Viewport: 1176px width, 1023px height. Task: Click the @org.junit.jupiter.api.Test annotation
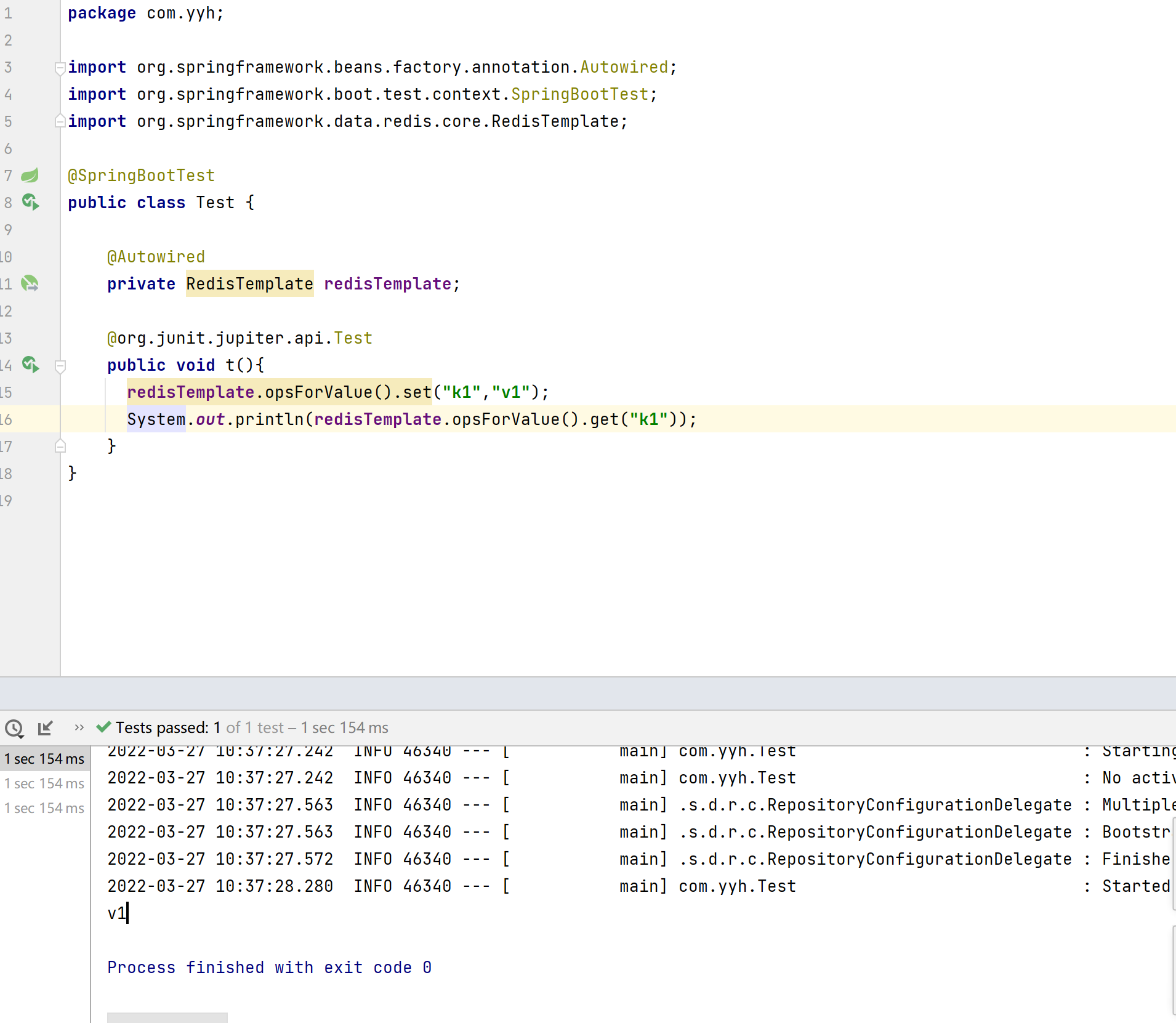pyautogui.click(x=240, y=338)
